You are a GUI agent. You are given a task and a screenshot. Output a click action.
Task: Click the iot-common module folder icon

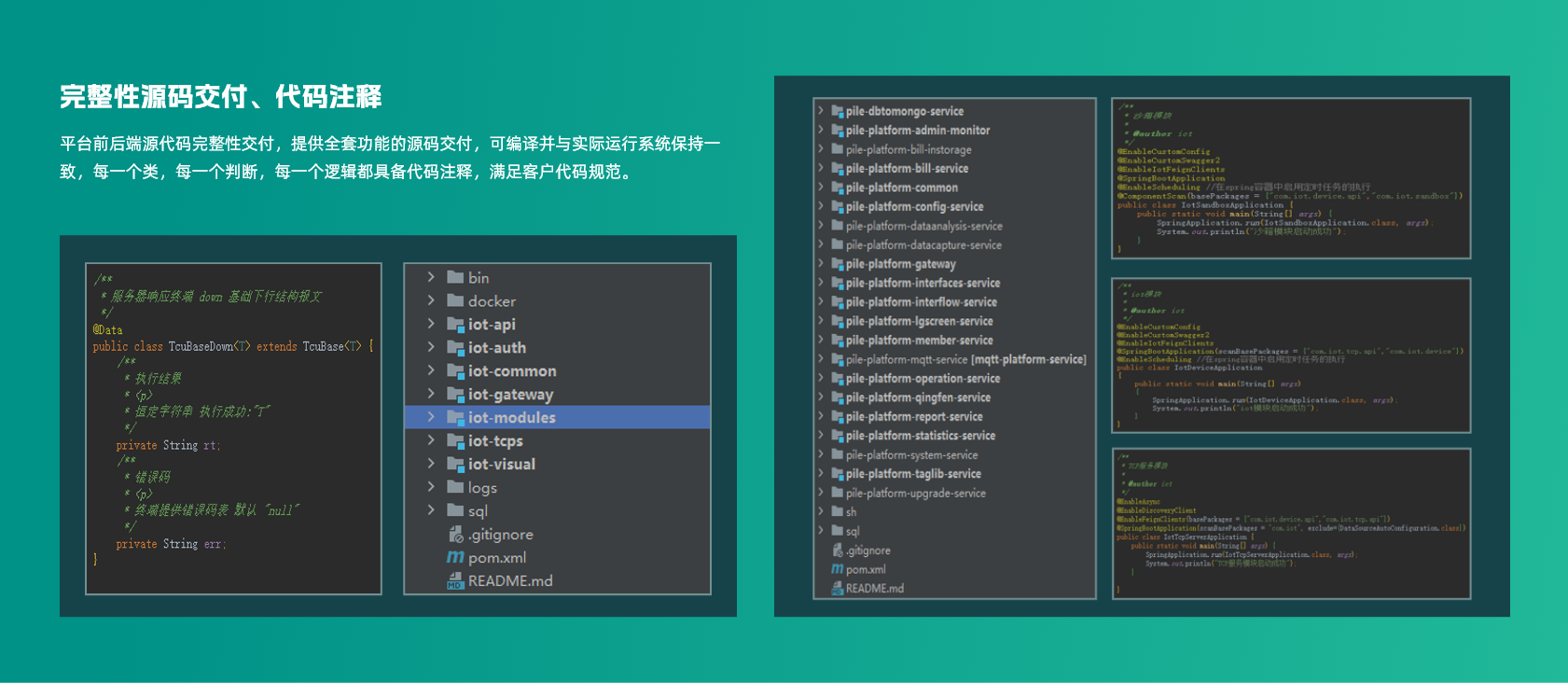click(455, 370)
